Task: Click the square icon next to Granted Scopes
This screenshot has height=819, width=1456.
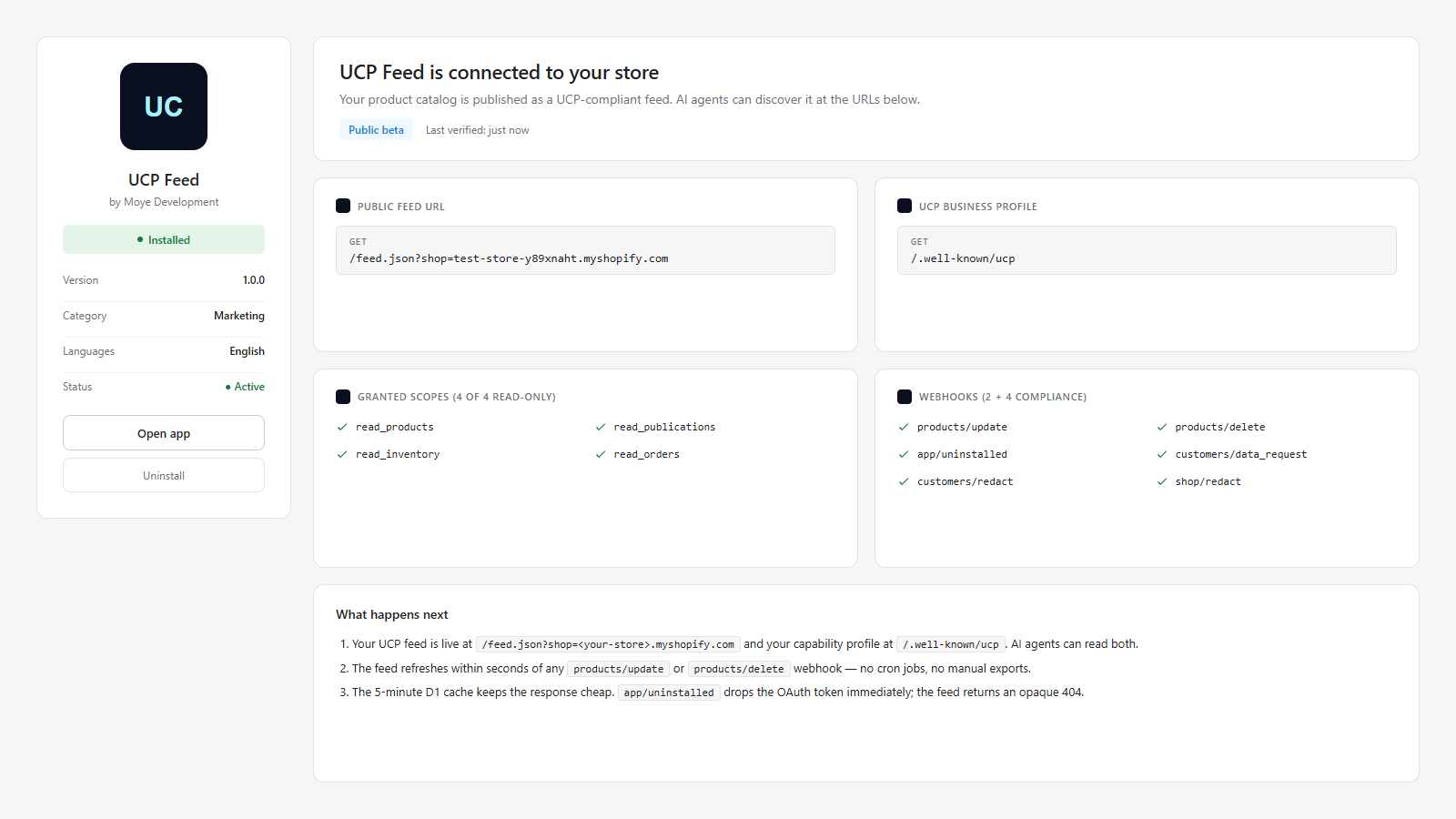Action: 343,397
